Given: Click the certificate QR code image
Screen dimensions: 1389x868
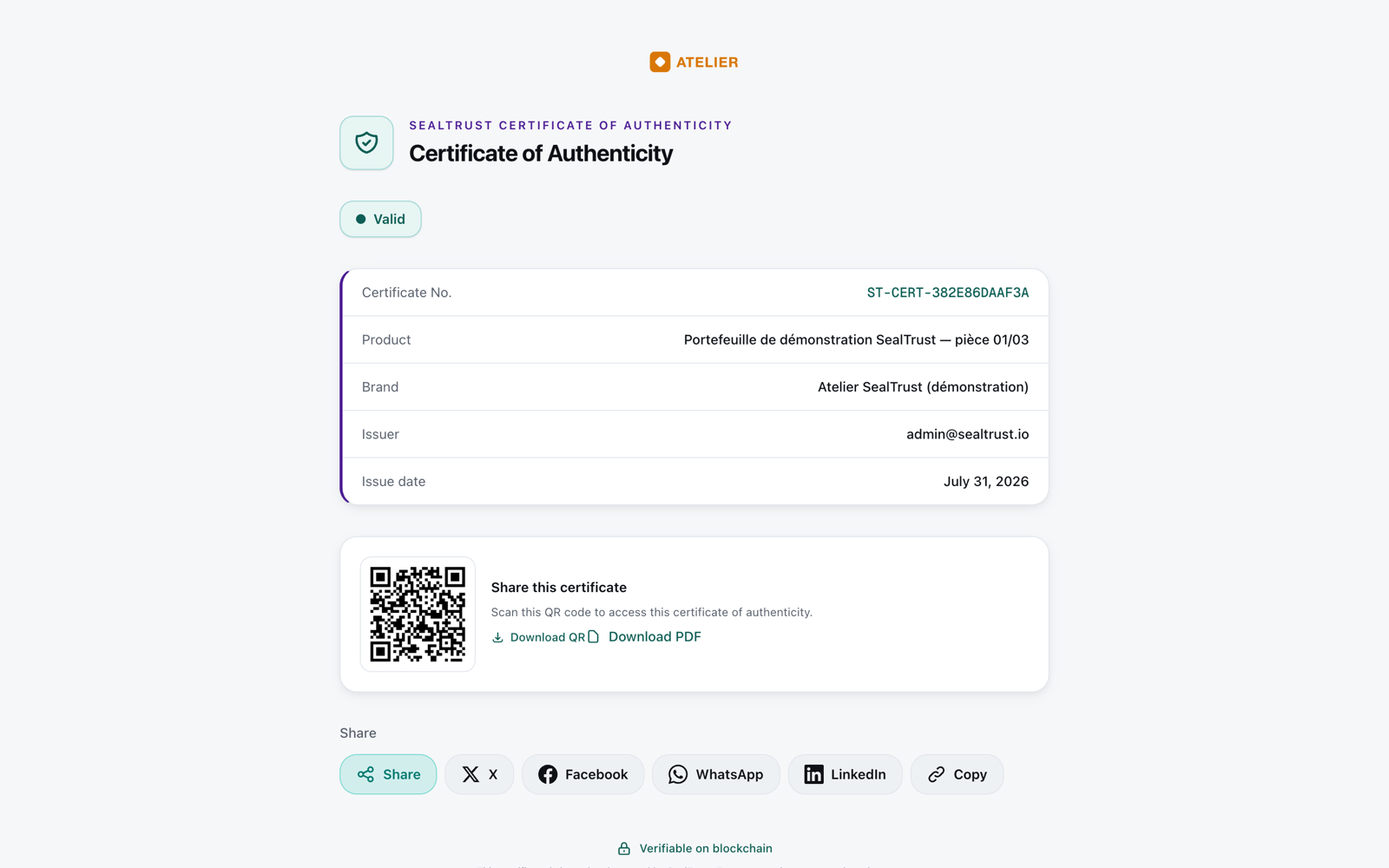Looking at the screenshot, I should [x=418, y=614].
